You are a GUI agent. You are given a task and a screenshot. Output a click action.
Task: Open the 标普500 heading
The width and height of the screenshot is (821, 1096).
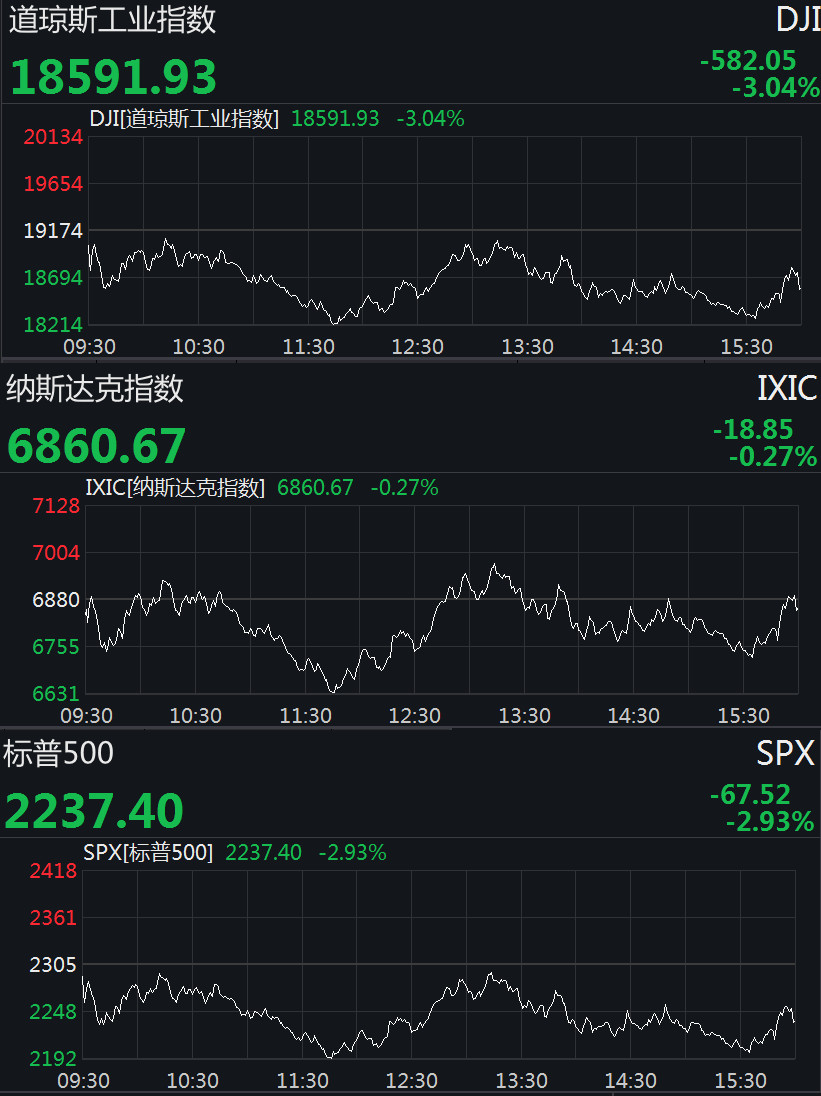click(58, 754)
